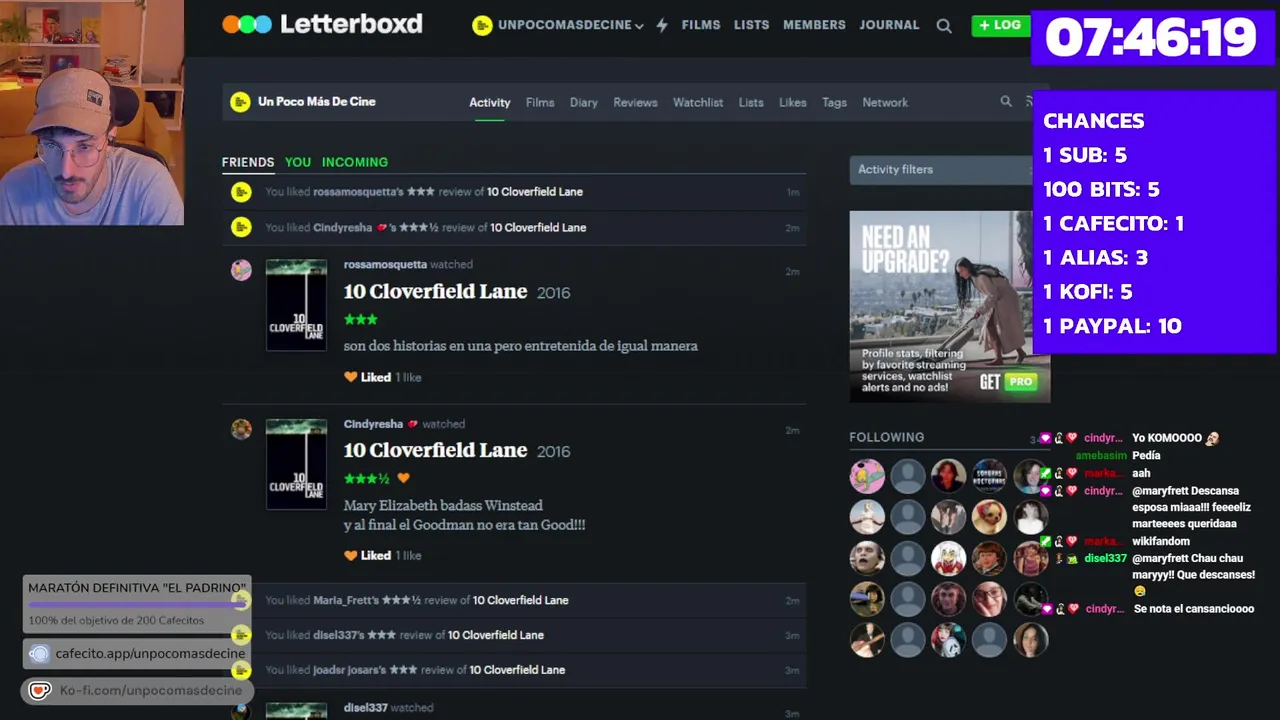
Task: Switch to the Diary profile tab
Action: click(584, 102)
